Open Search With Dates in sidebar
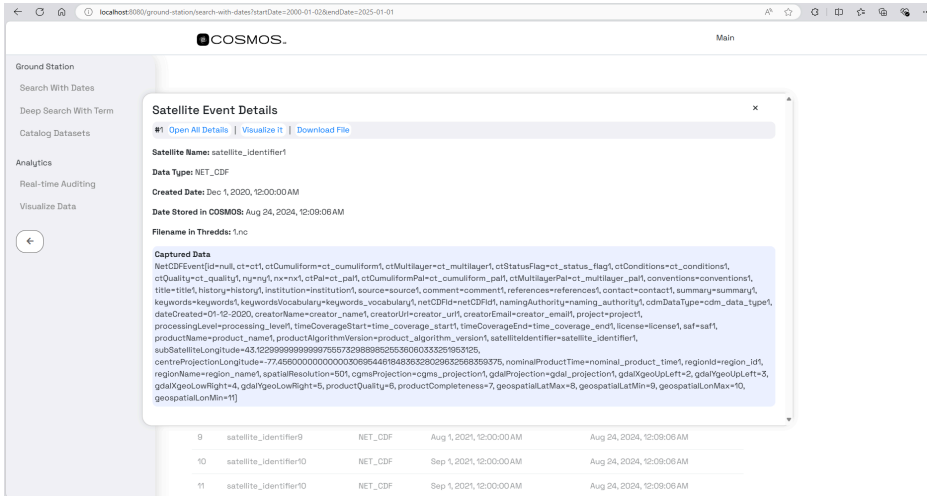The height and width of the screenshot is (500, 930). (58, 89)
